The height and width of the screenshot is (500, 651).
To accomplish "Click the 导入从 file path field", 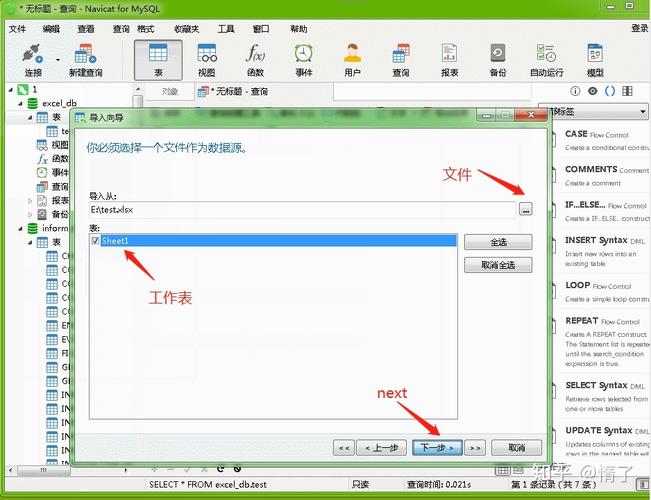I will [302, 210].
